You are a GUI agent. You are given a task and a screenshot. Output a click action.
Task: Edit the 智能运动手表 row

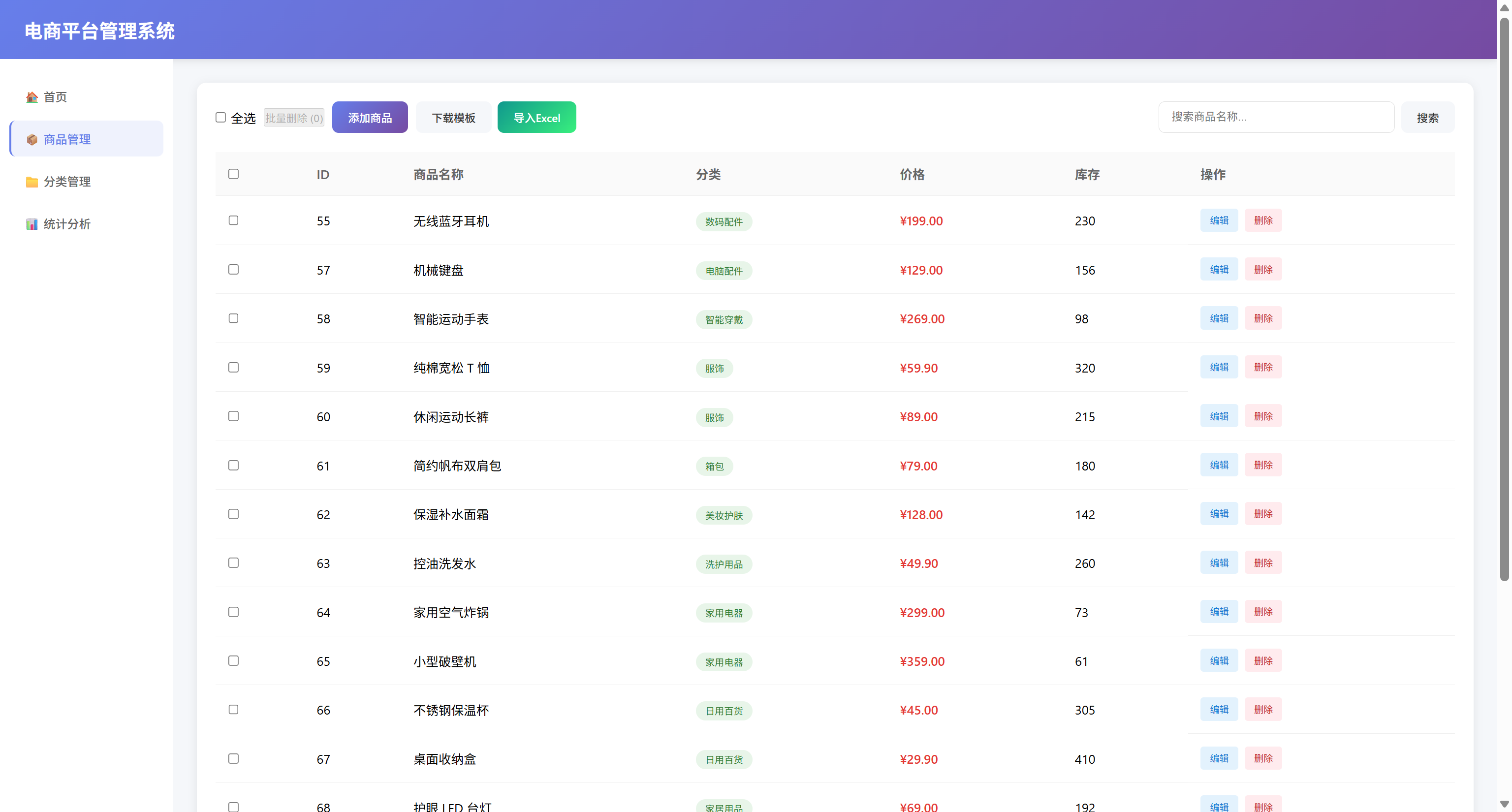(1219, 318)
